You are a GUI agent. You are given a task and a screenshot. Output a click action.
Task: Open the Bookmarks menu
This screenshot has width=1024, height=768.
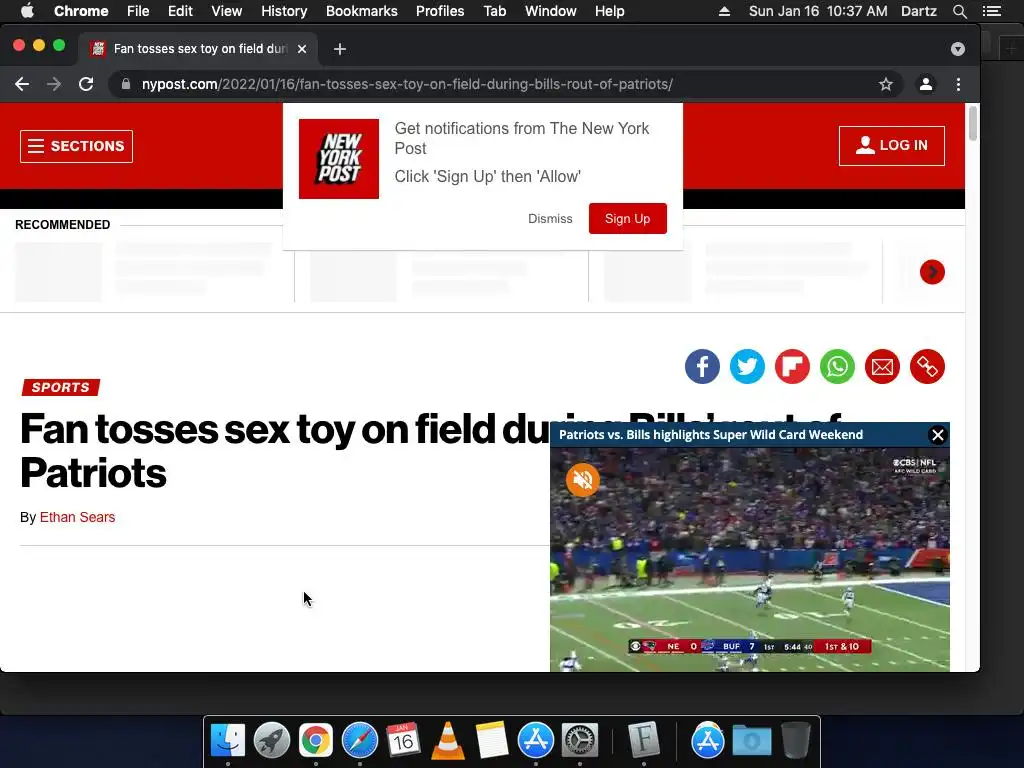(362, 11)
